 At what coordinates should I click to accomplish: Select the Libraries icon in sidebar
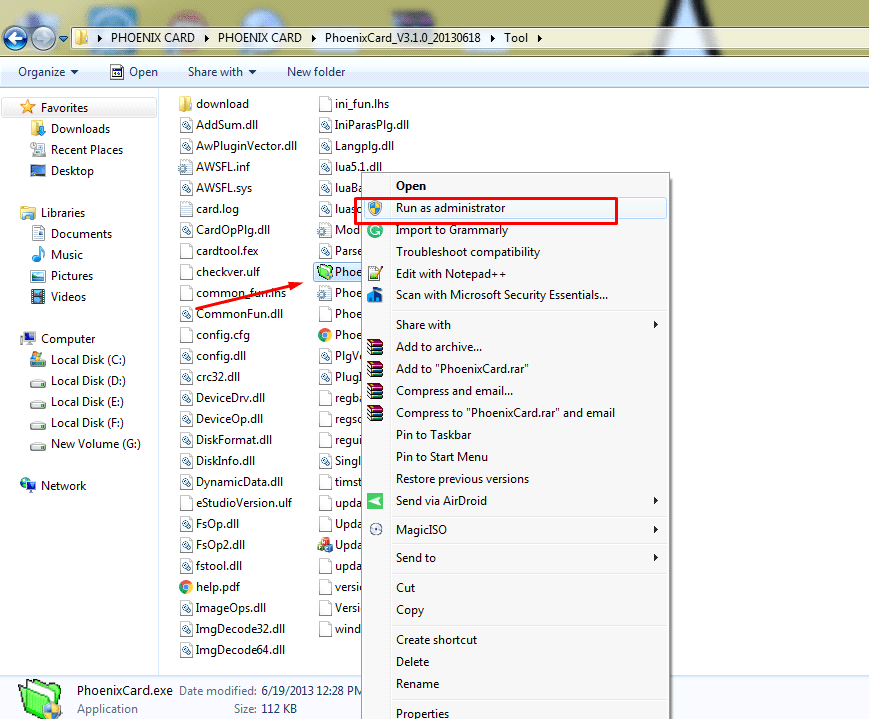tap(28, 213)
